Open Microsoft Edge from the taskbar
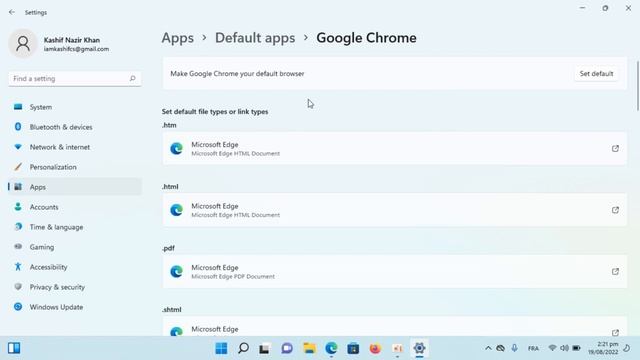 tap(331, 348)
